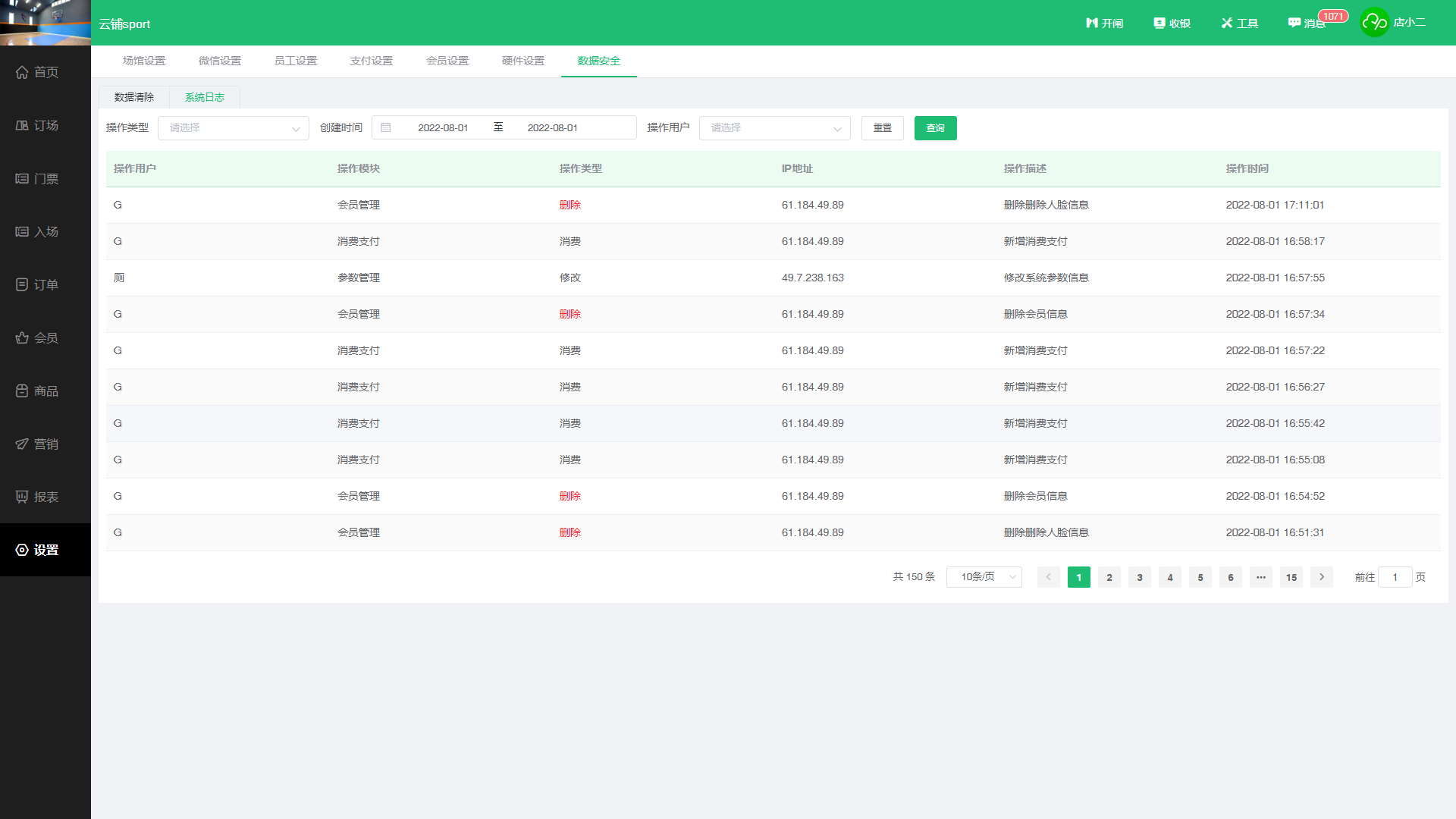Go to pagination page 15
The image size is (1456, 819).
[x=1291, y=577]
